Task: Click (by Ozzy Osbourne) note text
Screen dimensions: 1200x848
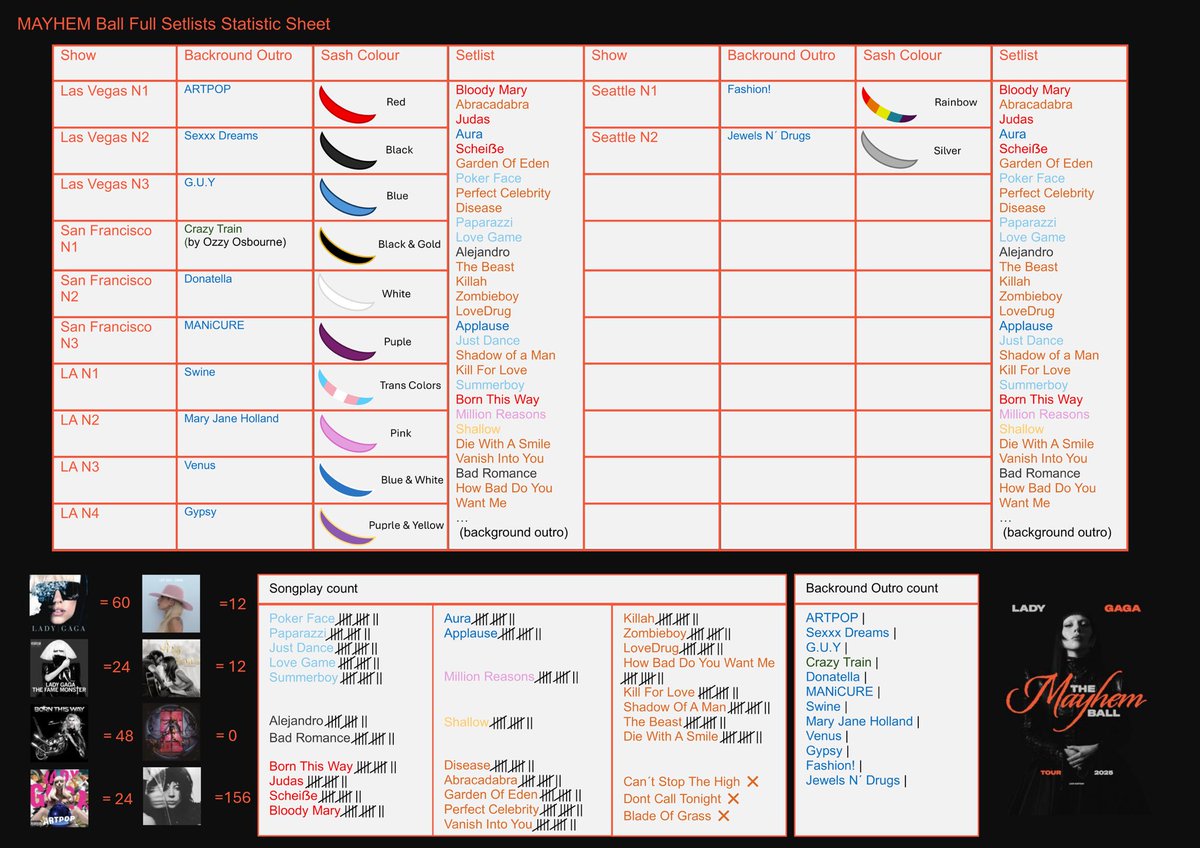Action: pyautogui.click(x=235, y=242)
